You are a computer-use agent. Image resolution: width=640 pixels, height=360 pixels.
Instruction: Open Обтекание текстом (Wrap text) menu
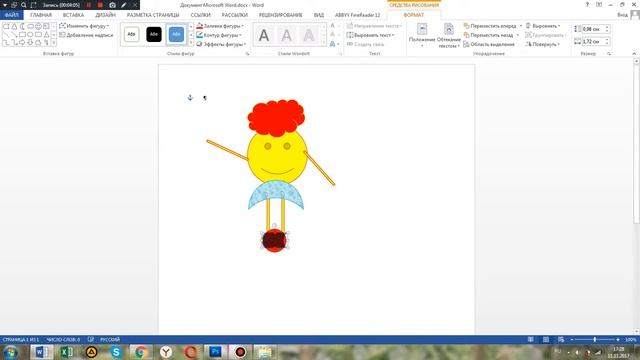pos(449,36)
